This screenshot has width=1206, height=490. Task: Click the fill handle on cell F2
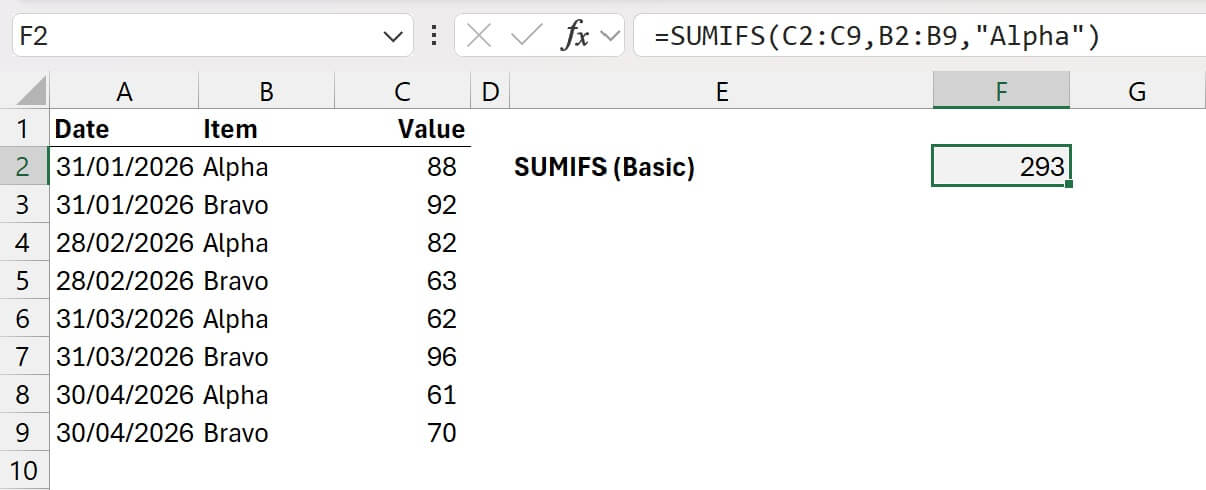(x=1070, y=185)
